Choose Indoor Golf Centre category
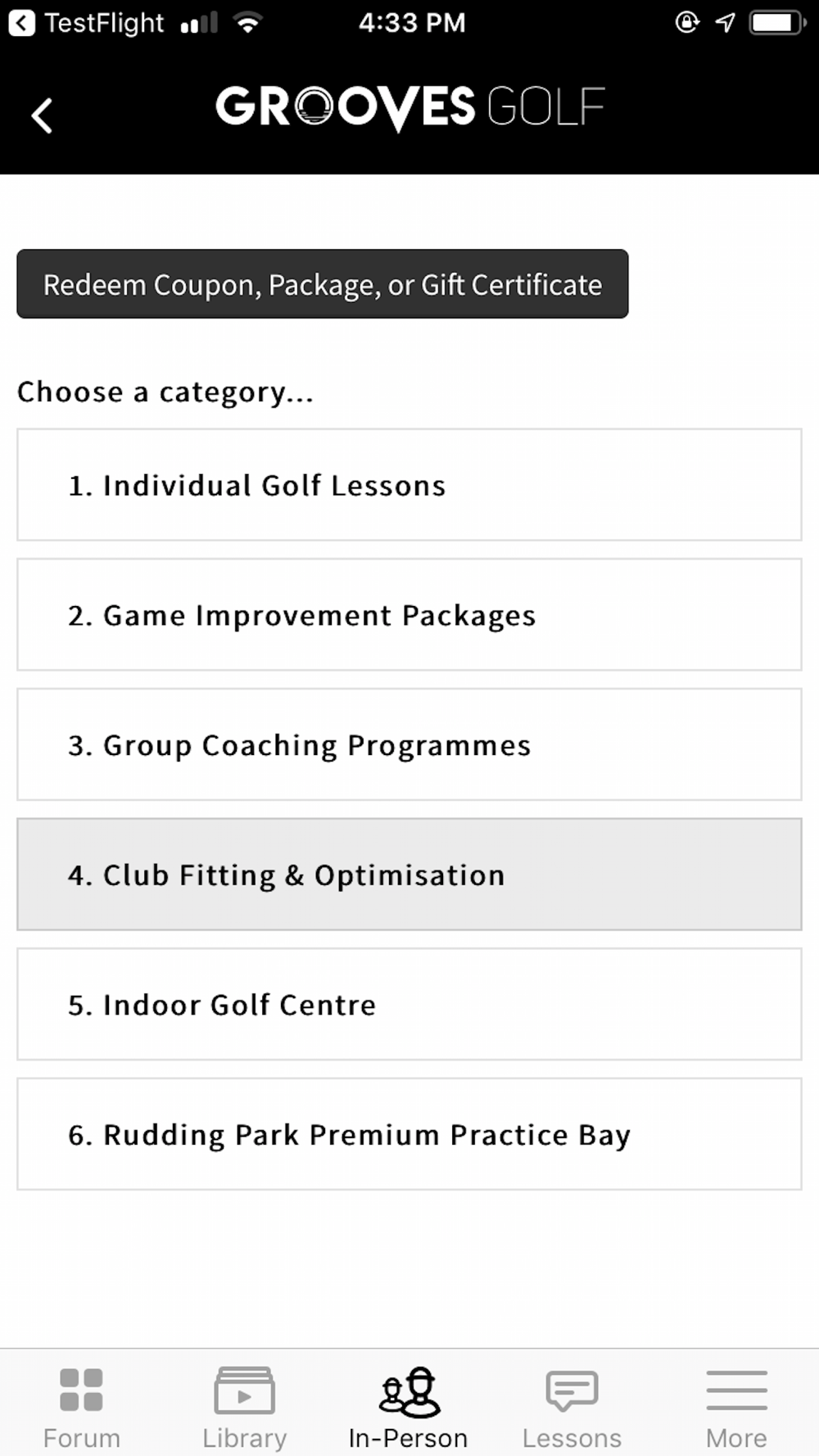Screen dimensions: 819x1456 pos(409,1004)
